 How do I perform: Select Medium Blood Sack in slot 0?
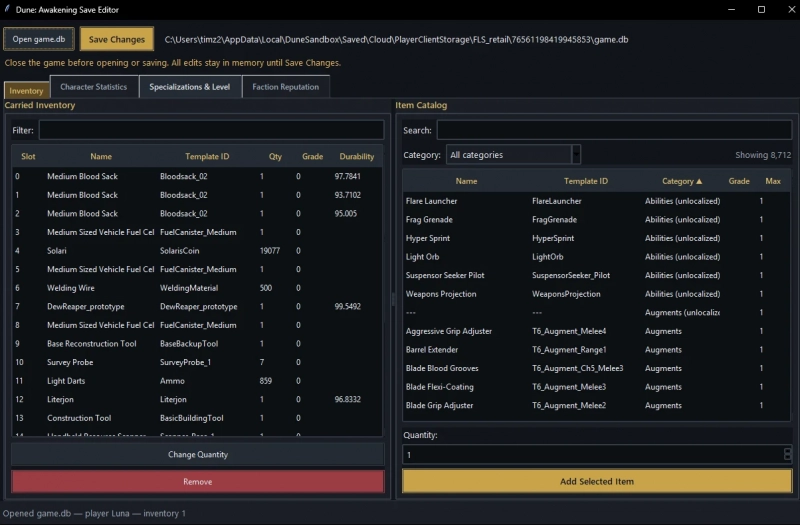tap(197, 177)
